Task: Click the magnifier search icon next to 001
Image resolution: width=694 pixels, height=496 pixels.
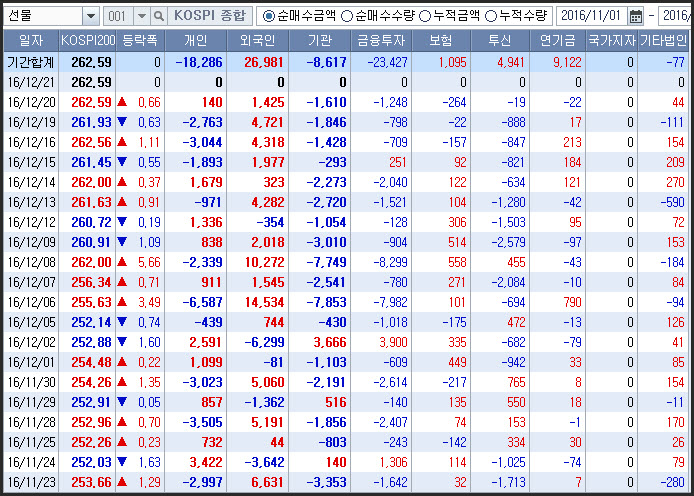Action: tap(158, 16)
